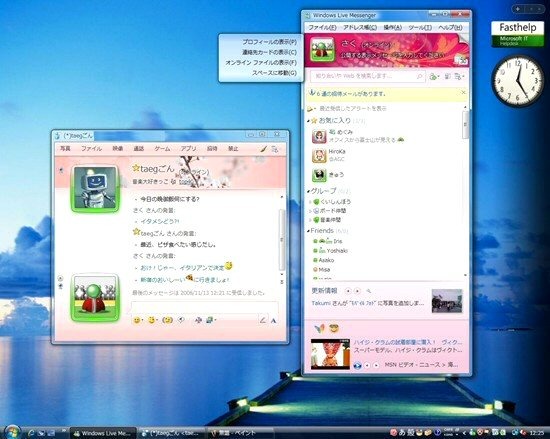
Task: Select スペースに移動(G) in the popup menu
Action: pos(274,73)
